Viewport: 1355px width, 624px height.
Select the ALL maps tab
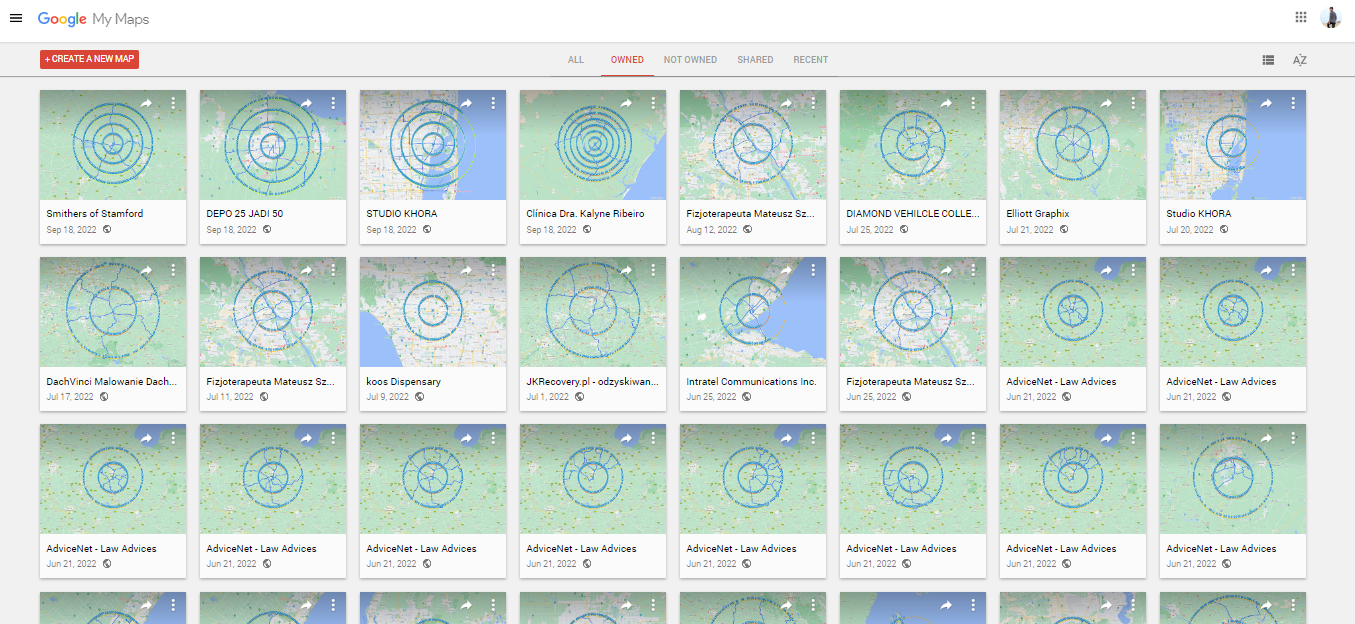click(x=576, y=60)
